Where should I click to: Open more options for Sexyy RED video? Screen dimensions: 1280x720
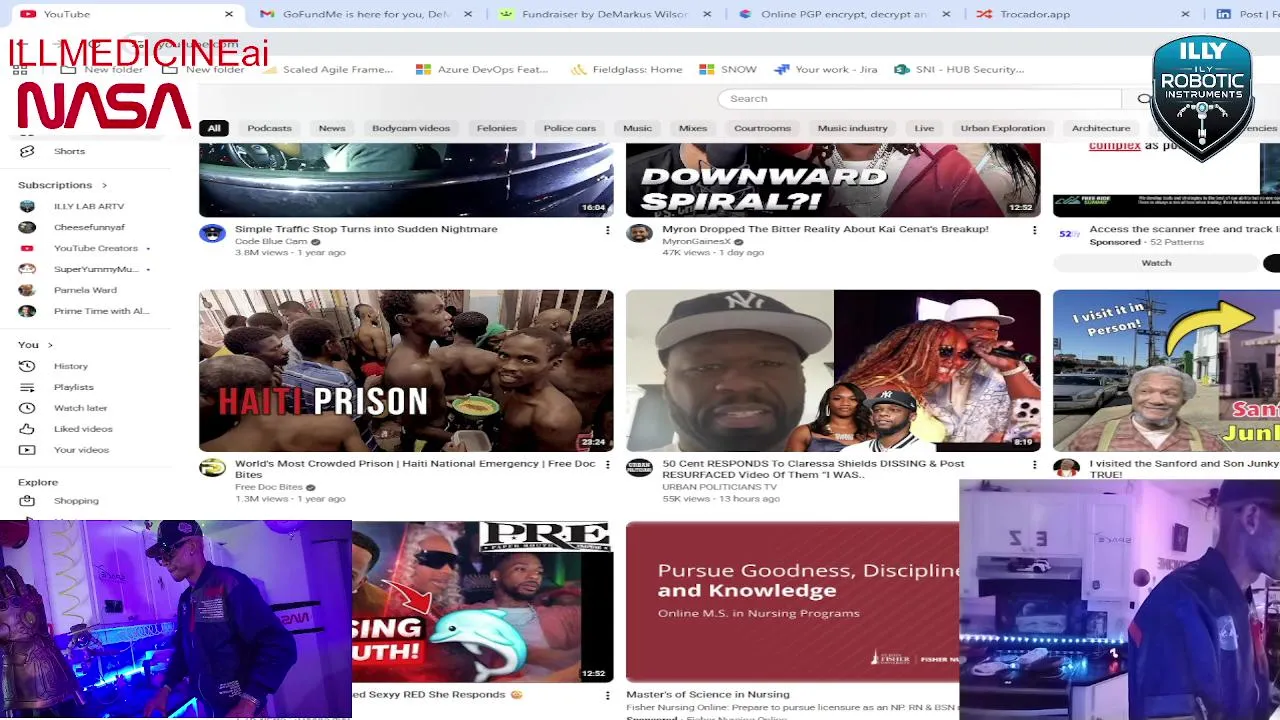point(607,695)
